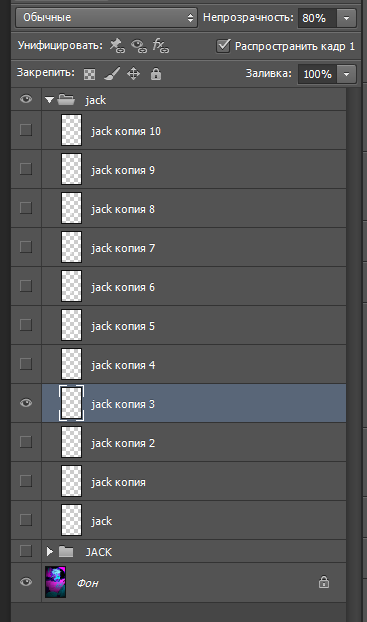Hide the jack копия 3 layer
The width and height of the screenshot is (367, 622).
(26, 403)
